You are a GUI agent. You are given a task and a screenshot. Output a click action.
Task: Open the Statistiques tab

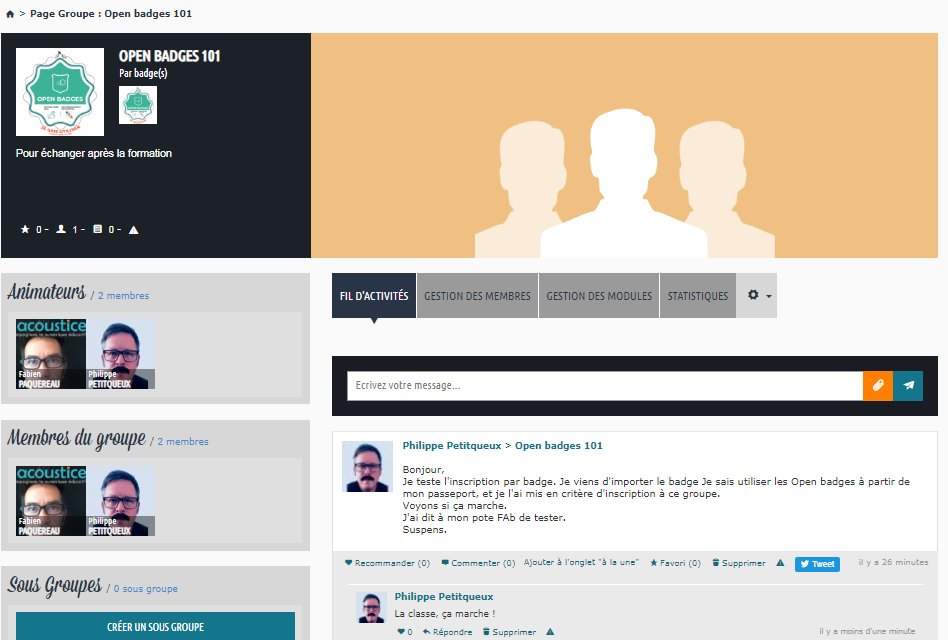(x=698, y=296)
